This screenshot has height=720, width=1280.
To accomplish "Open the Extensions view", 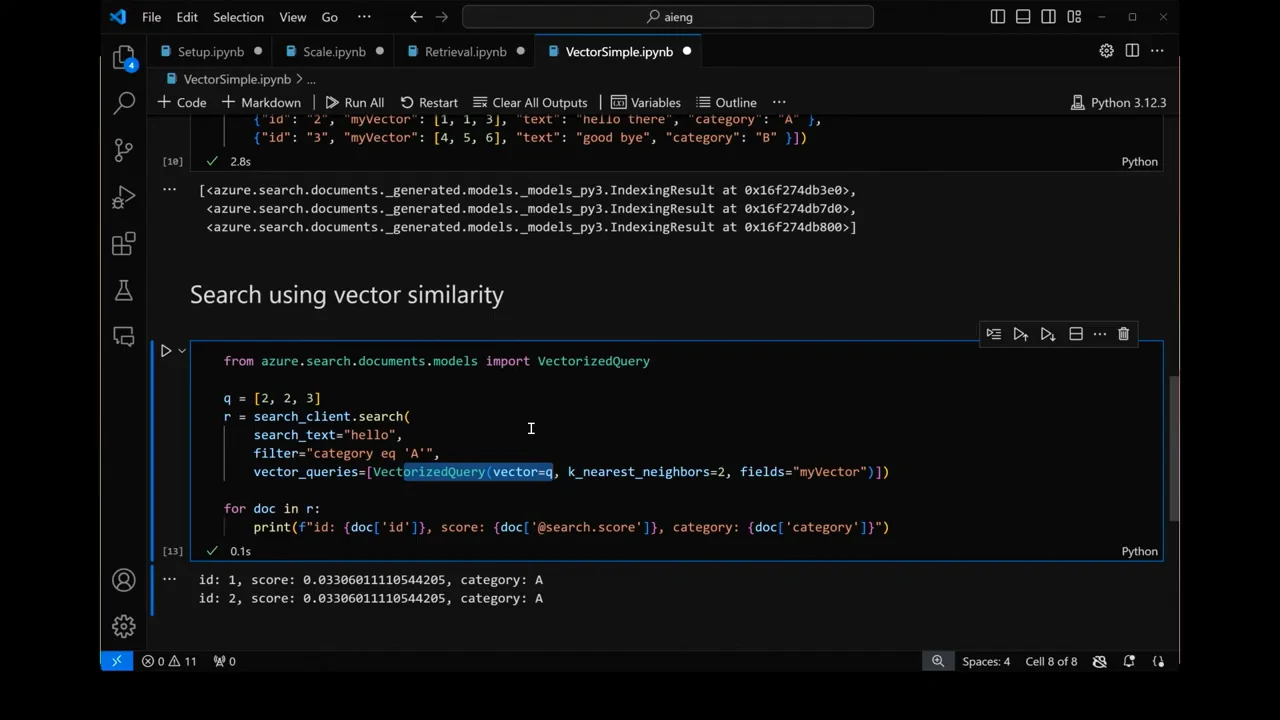I will [x=124, y=244].
